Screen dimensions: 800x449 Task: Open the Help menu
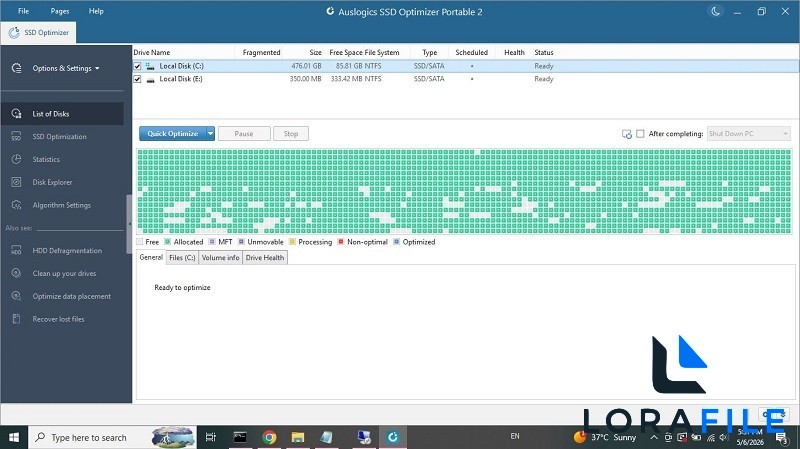(96, 11)
